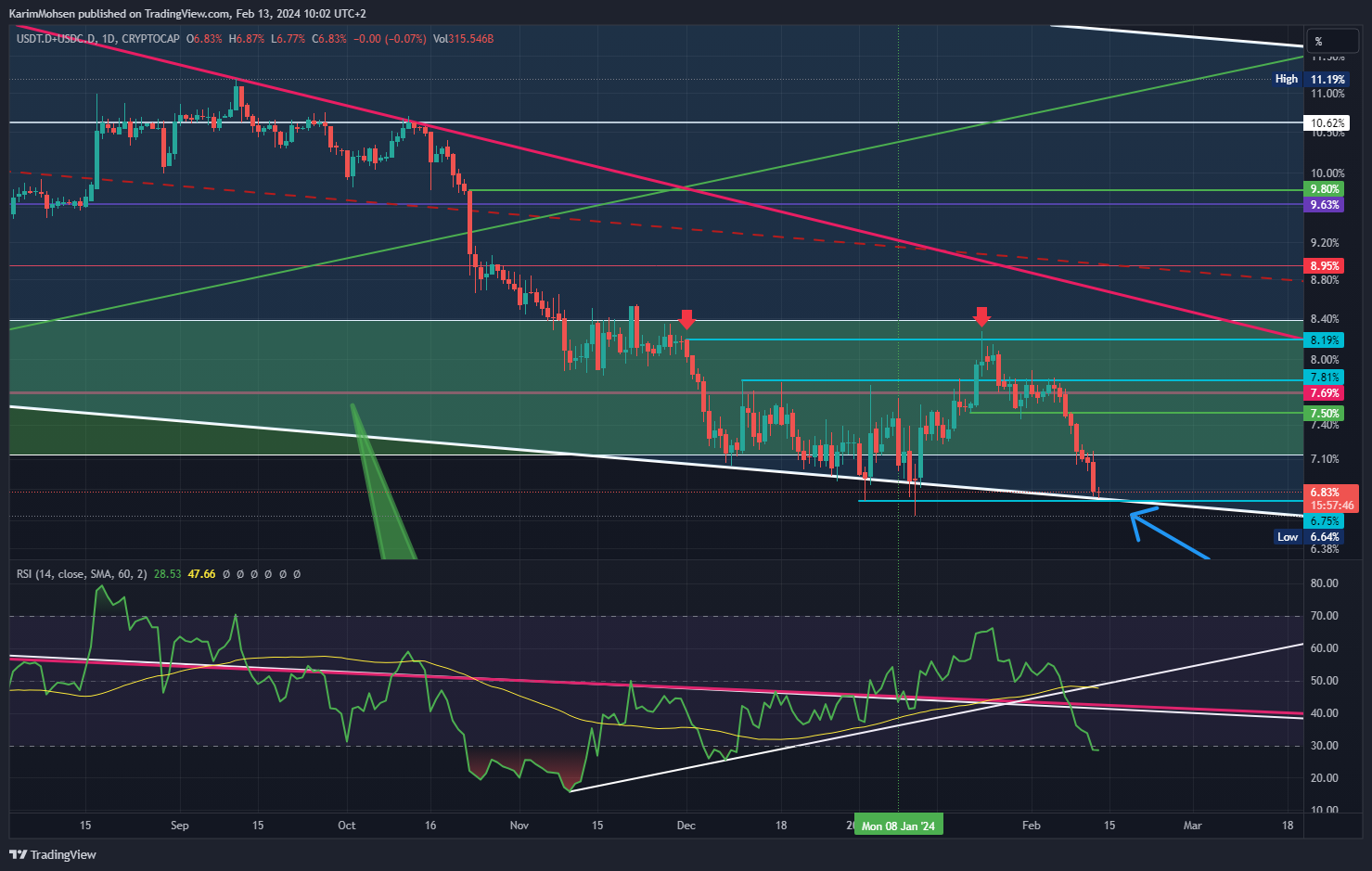
Task: Select the high value H6.87% in legend
Action: pos(247,39)
